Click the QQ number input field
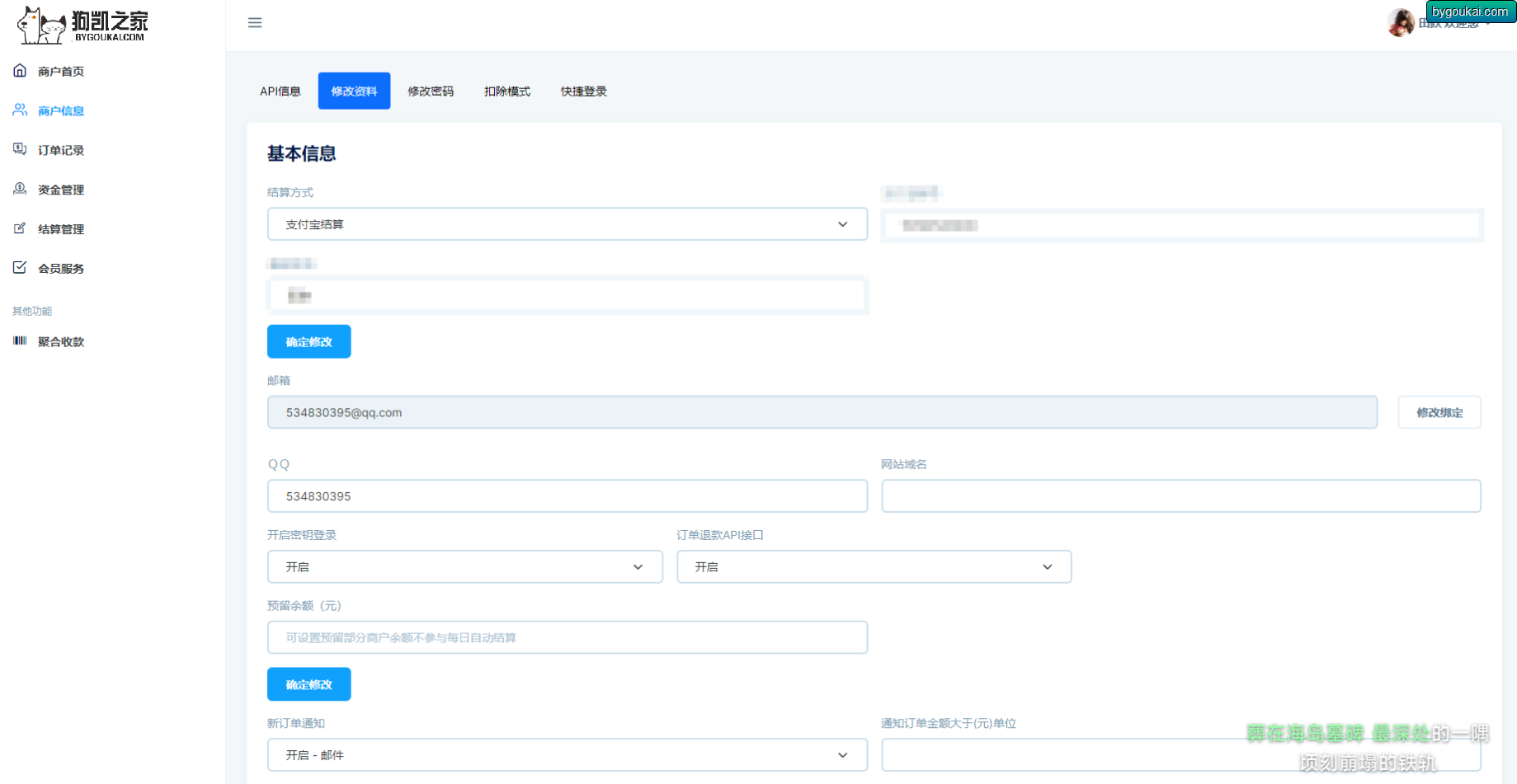 click(567, 496)
